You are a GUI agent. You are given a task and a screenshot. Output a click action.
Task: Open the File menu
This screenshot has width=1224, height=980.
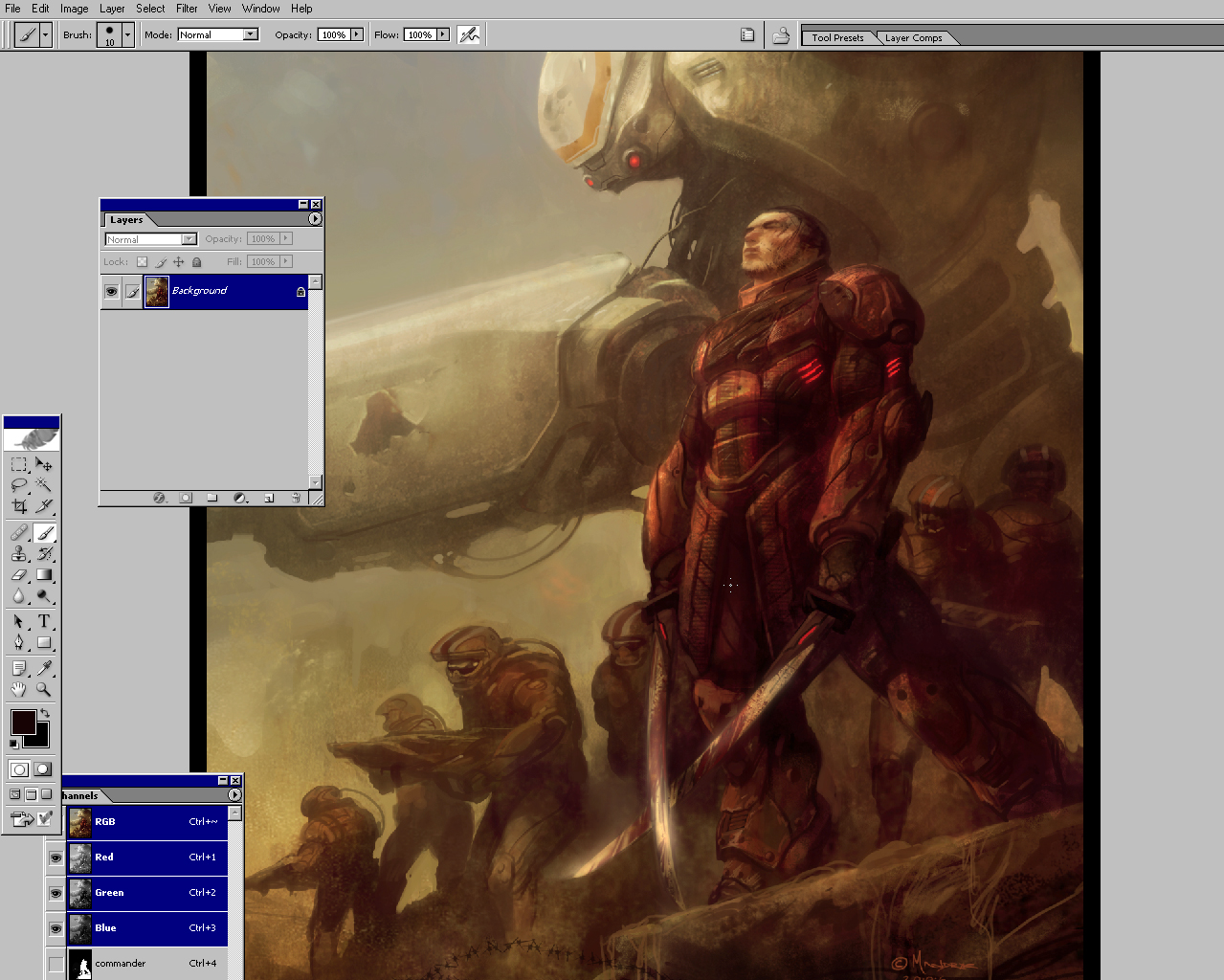tap(12, 9)
